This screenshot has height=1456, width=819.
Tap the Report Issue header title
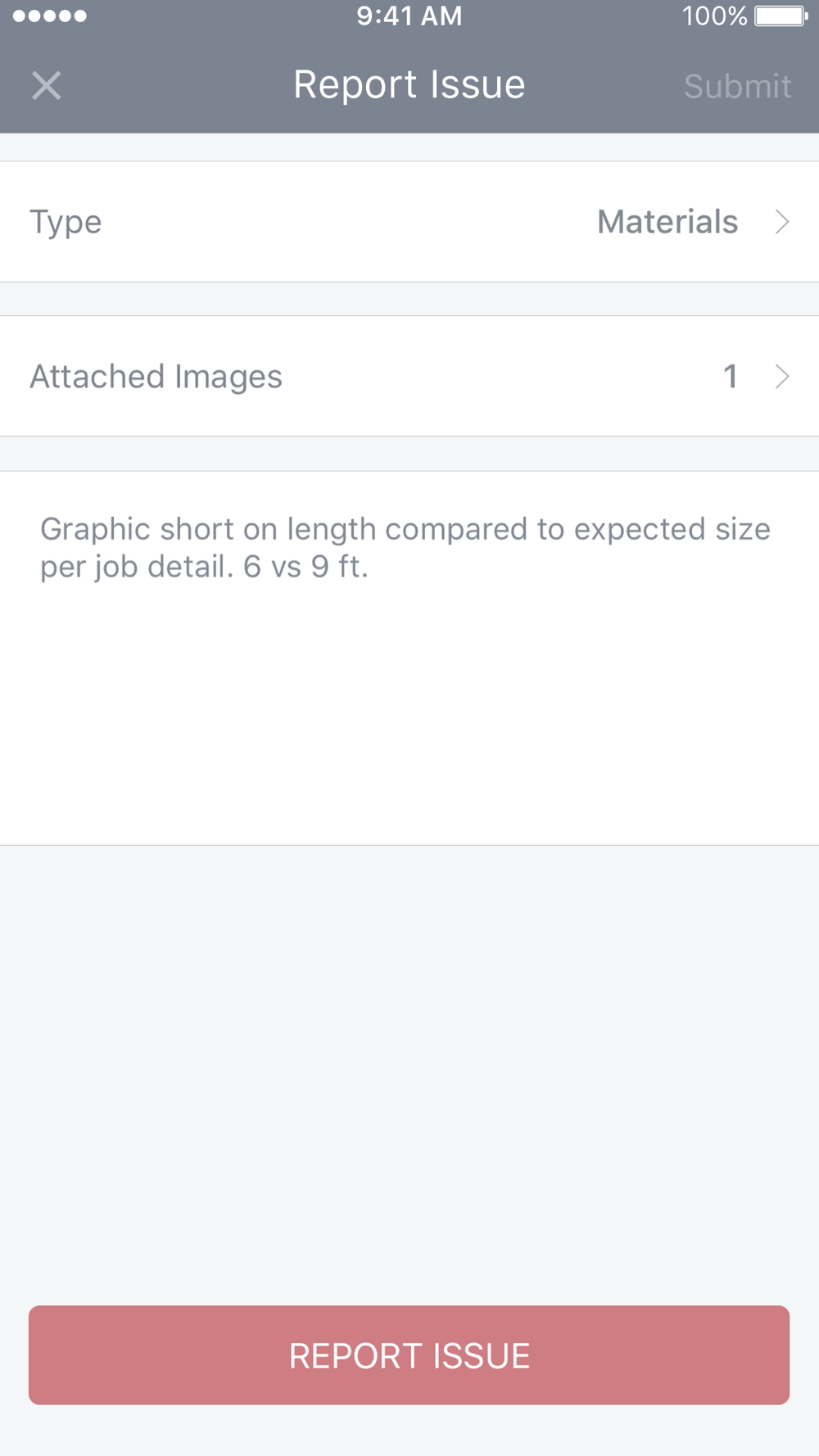pos(409,84)
